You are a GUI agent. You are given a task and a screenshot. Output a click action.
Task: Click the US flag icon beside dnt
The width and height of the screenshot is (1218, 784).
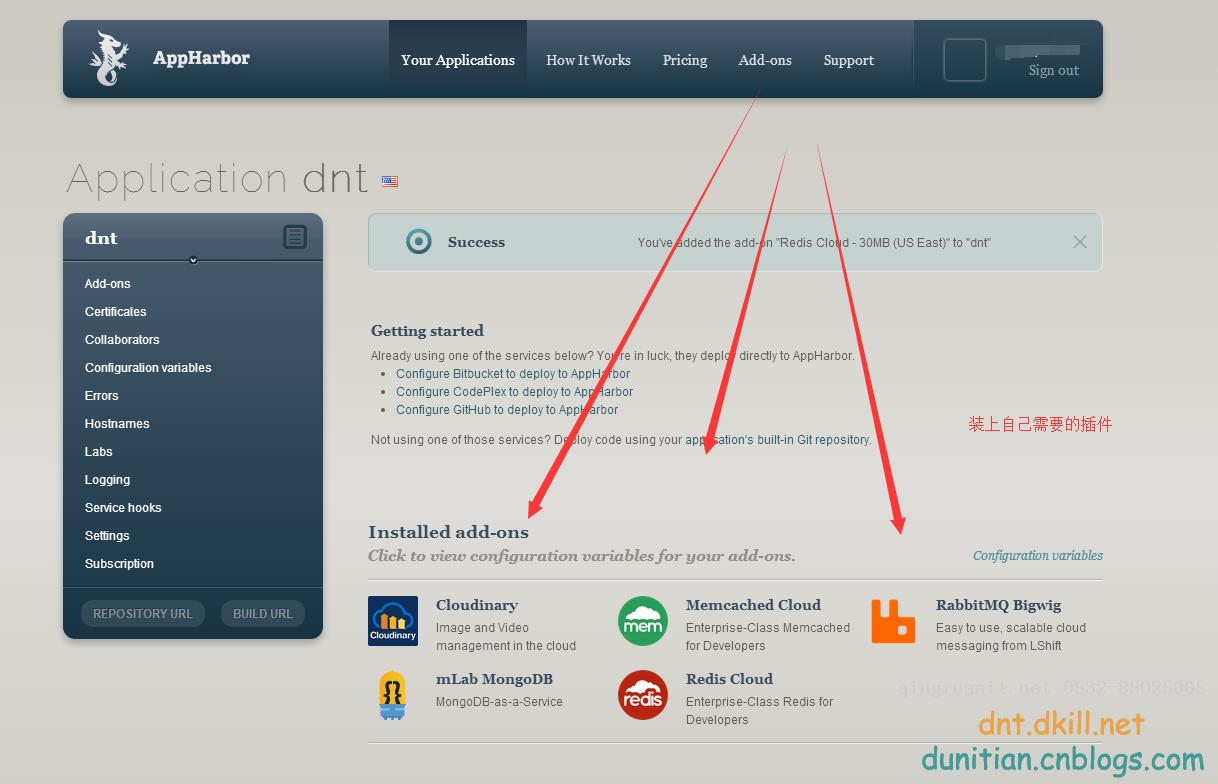click(x=390, y=181)
